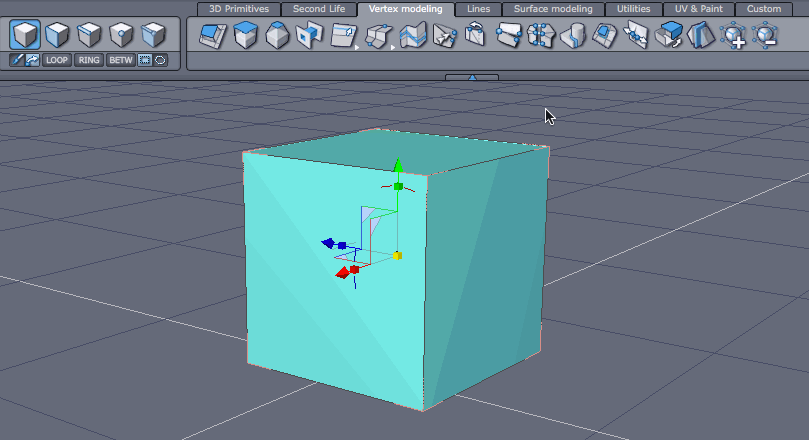Open the 3D Primitives tab
The height and width of the screenshot is (440, 809).
point(239,9)
